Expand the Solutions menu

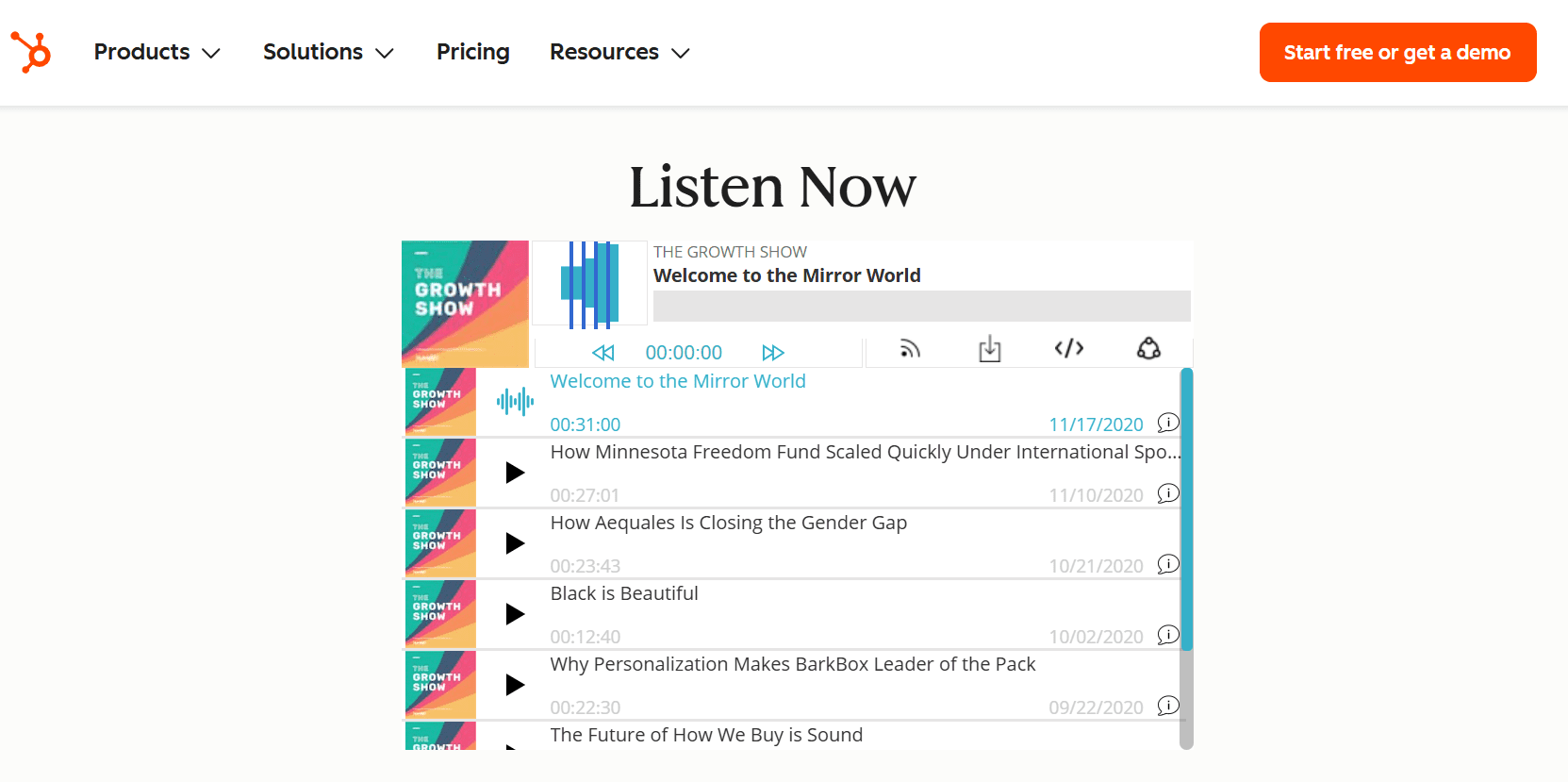[328, 52]
